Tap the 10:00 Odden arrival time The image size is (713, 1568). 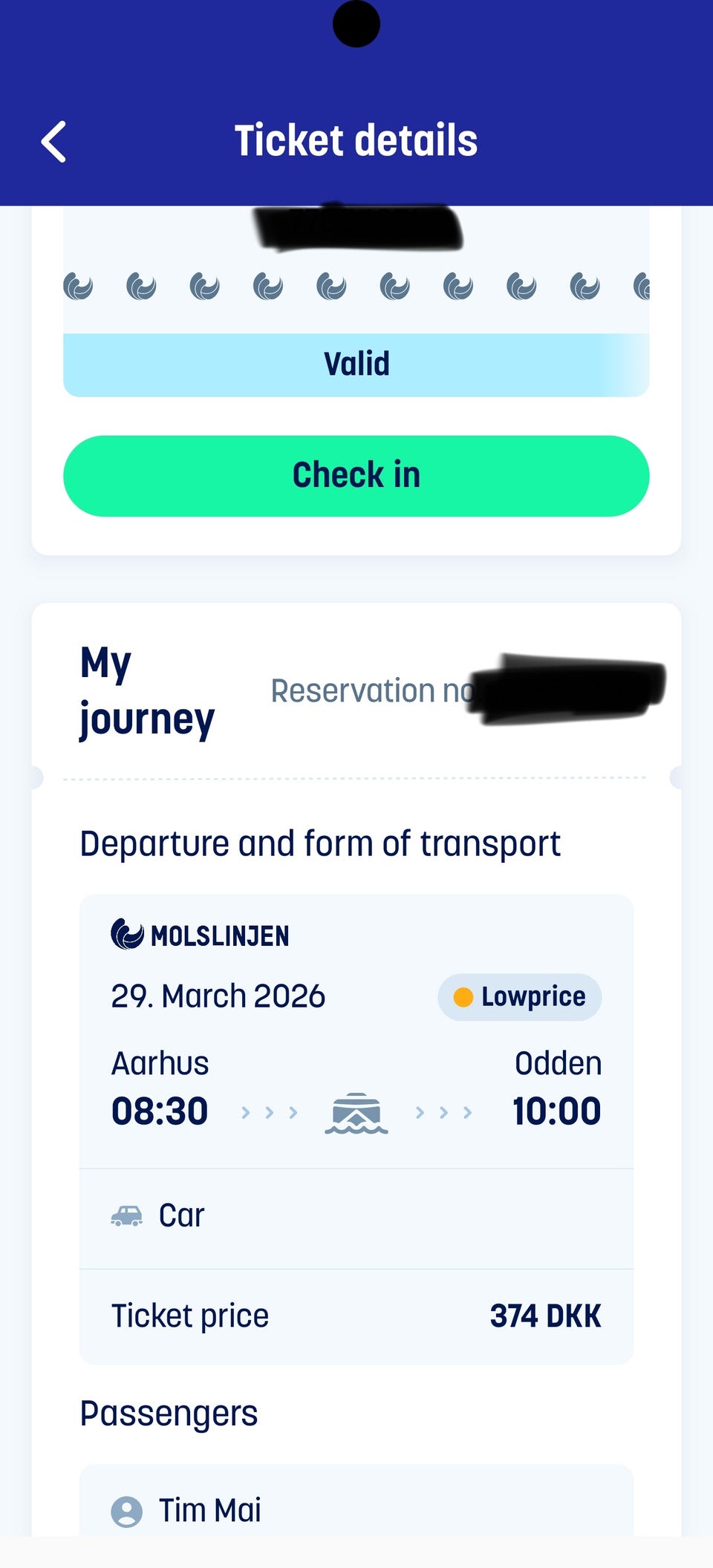(556, 1111)
